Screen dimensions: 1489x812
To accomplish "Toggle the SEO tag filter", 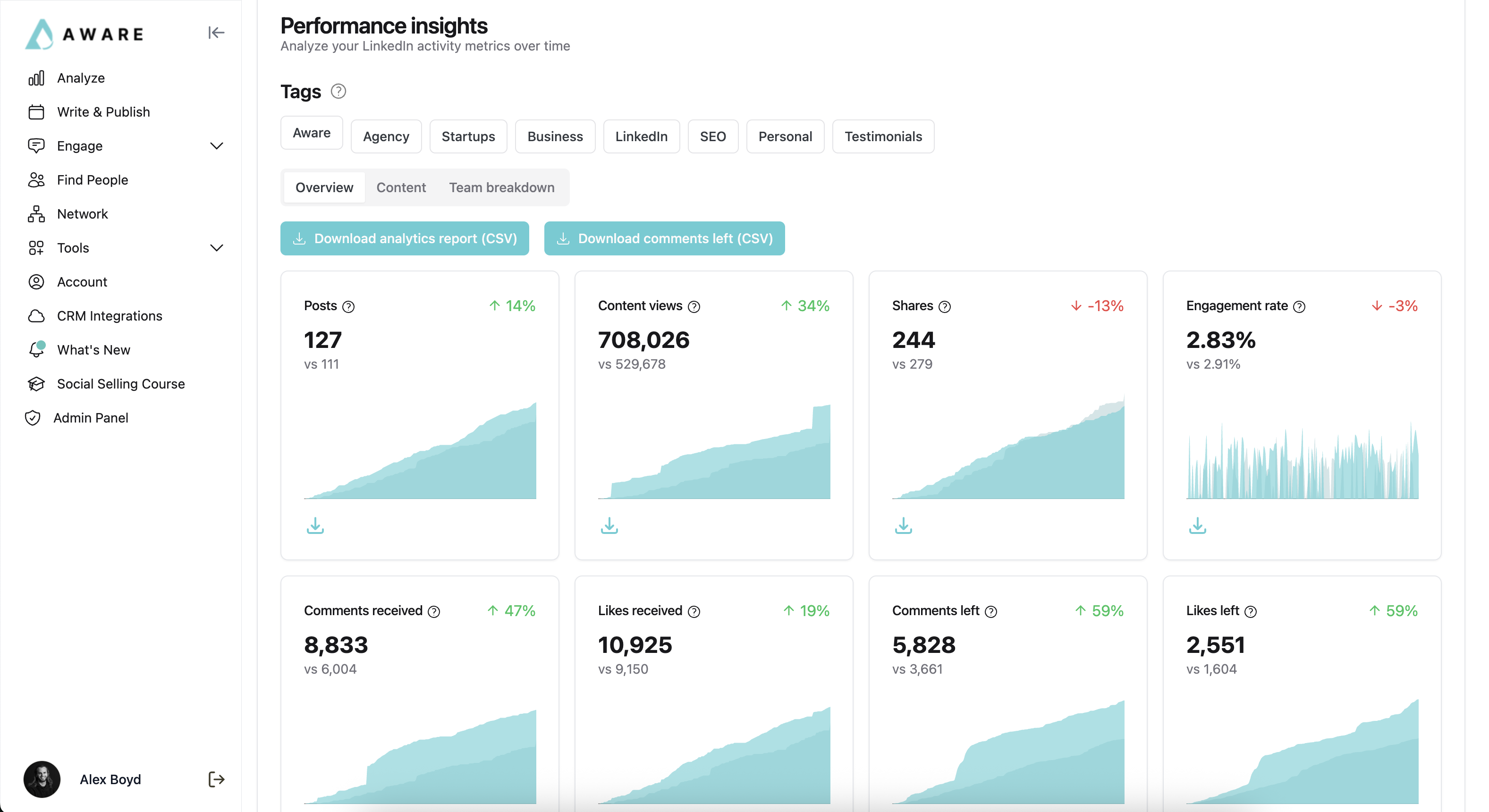I will click(713, 136).
